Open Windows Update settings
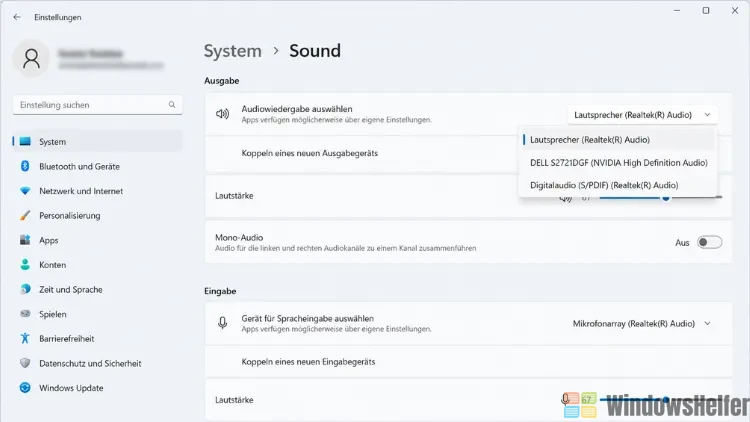Viewport: 750px width, 422px height. tap(98, 388)
